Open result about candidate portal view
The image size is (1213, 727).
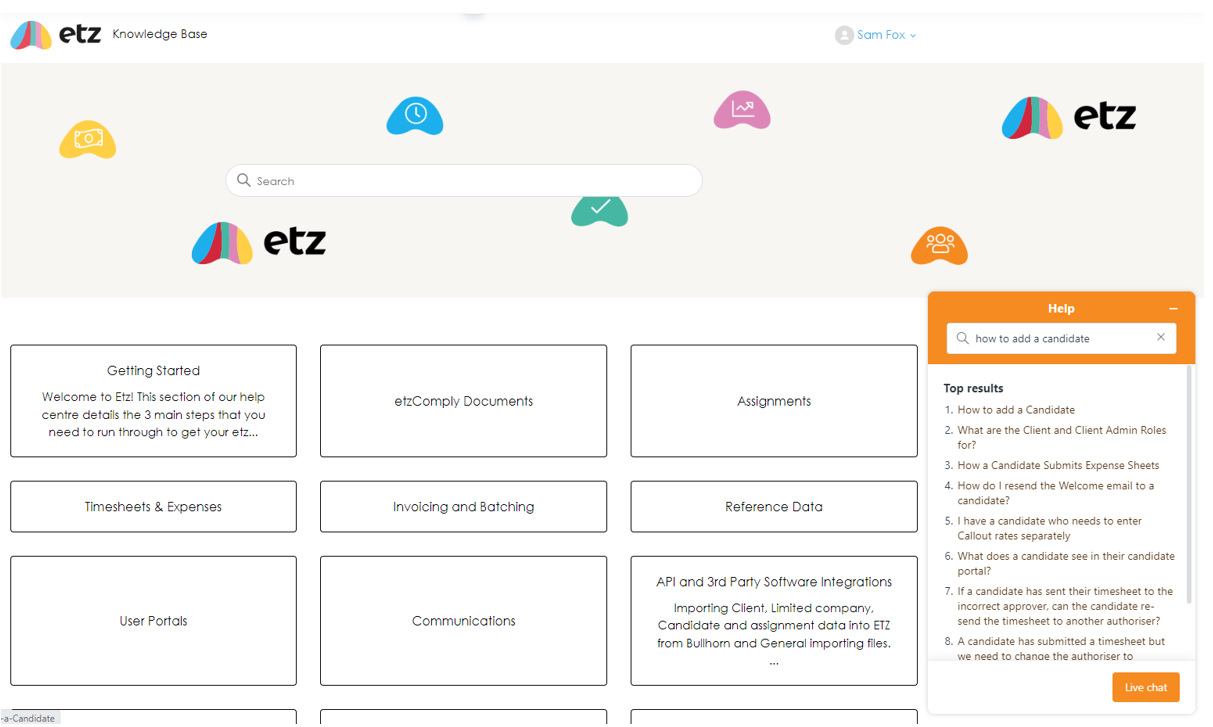(1066, 563)
